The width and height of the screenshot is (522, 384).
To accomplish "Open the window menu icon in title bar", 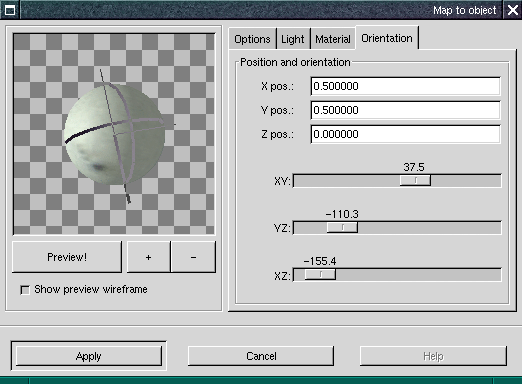I will (x=10, y=10).
